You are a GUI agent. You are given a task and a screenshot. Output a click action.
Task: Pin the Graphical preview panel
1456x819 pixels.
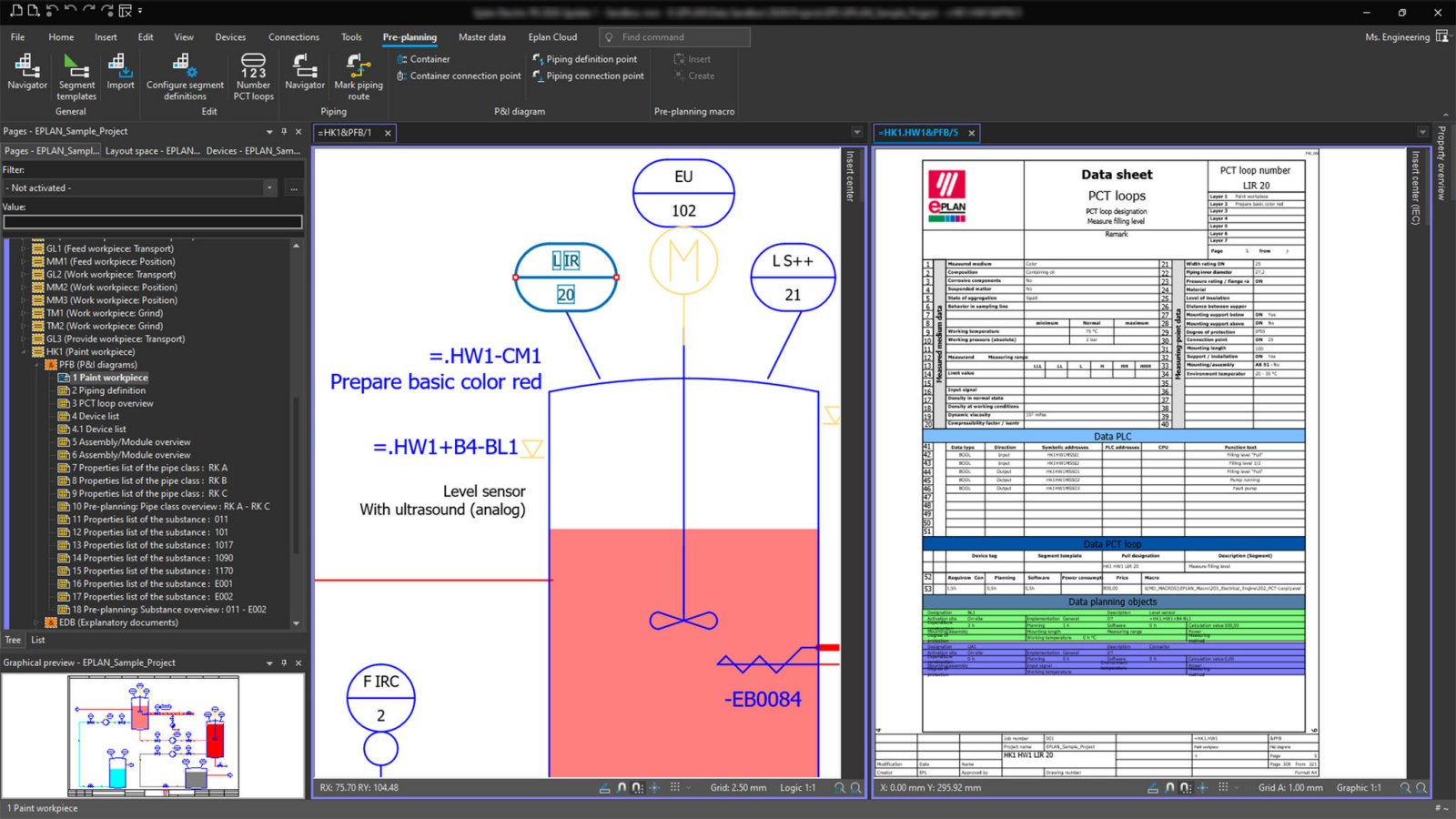point(284,662)
